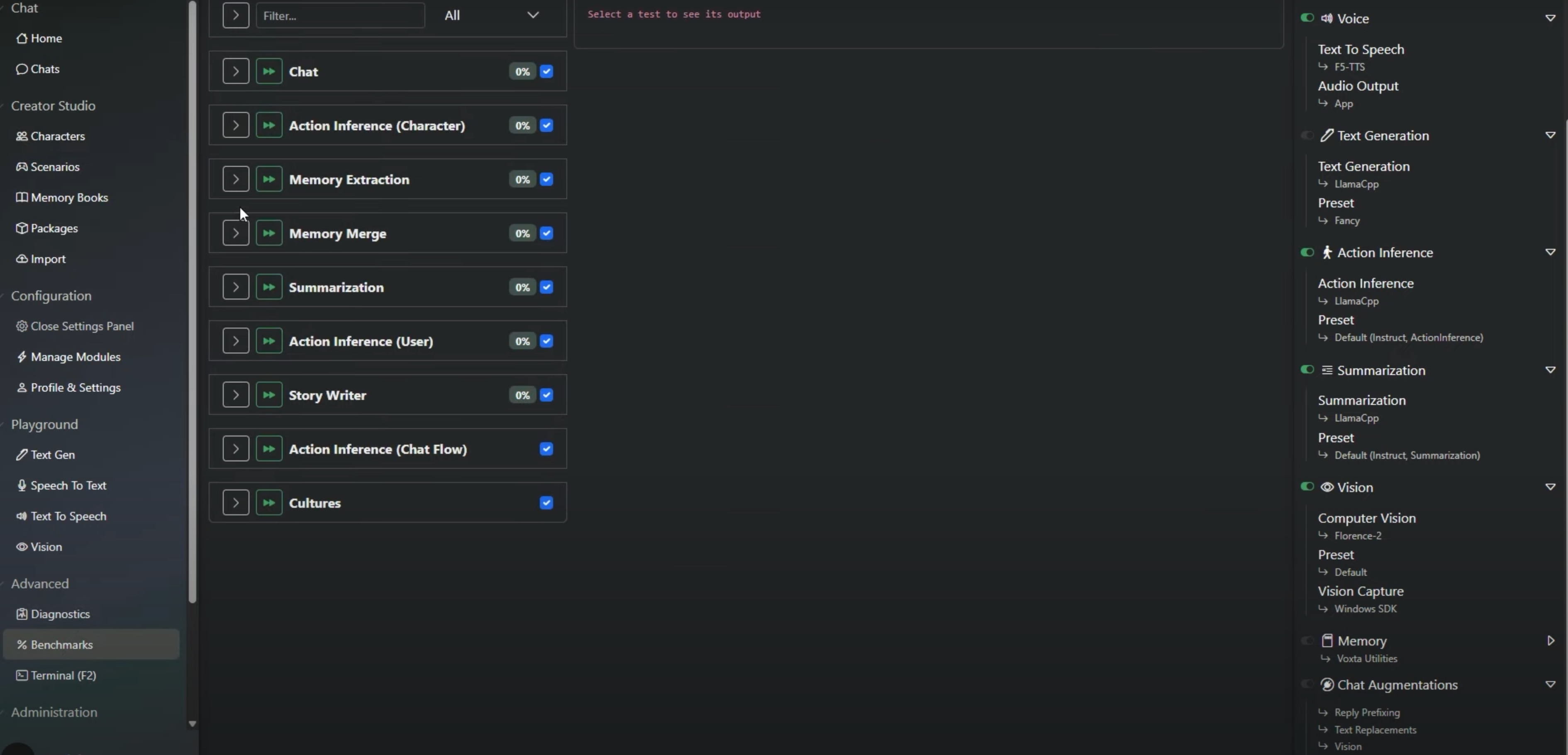Open Terminal (F2) from sidebar
This screenshot has width=1568, height=755.
(x=63, y=675)
